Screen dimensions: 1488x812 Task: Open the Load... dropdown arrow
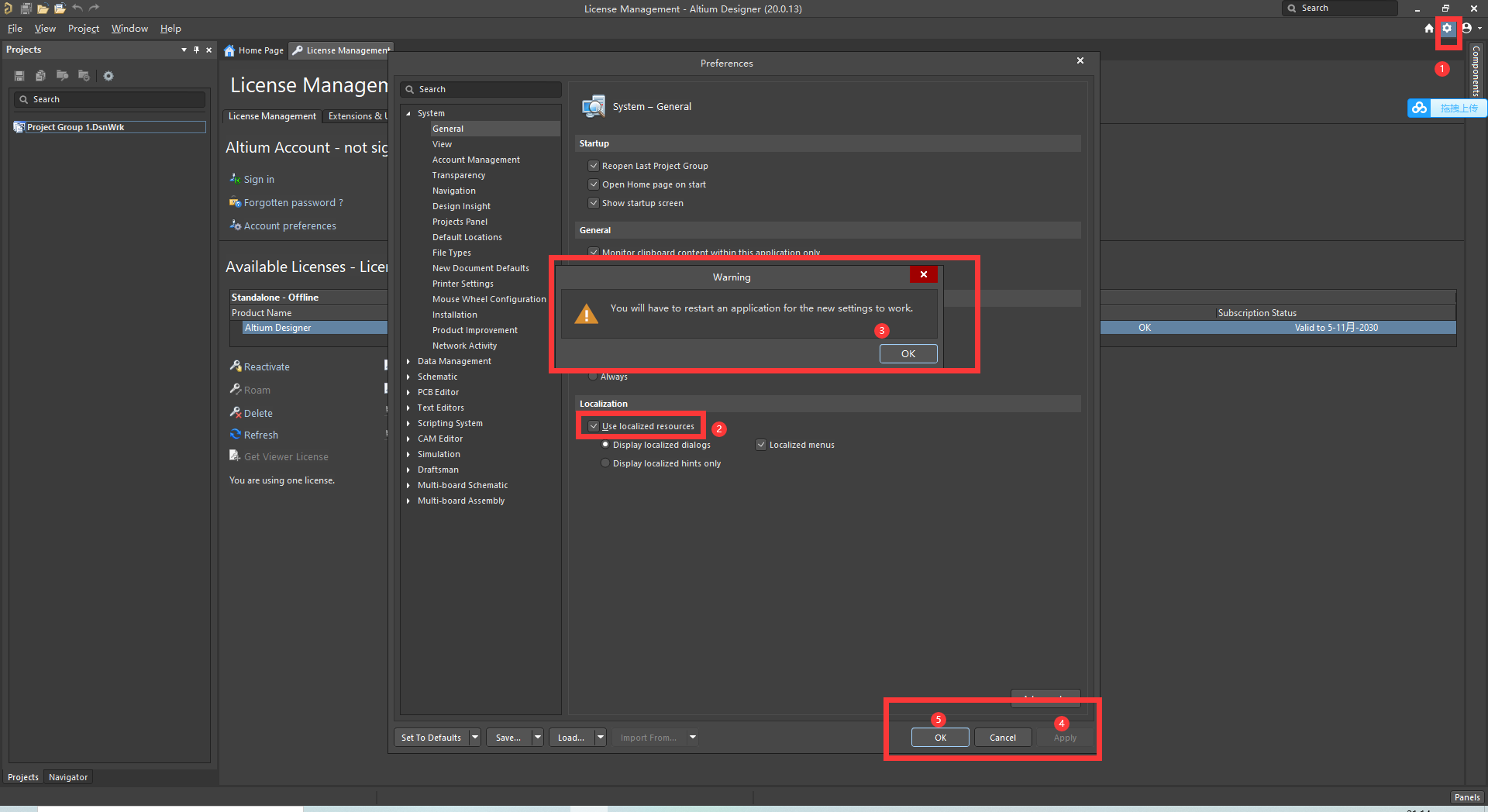[600, 738]
